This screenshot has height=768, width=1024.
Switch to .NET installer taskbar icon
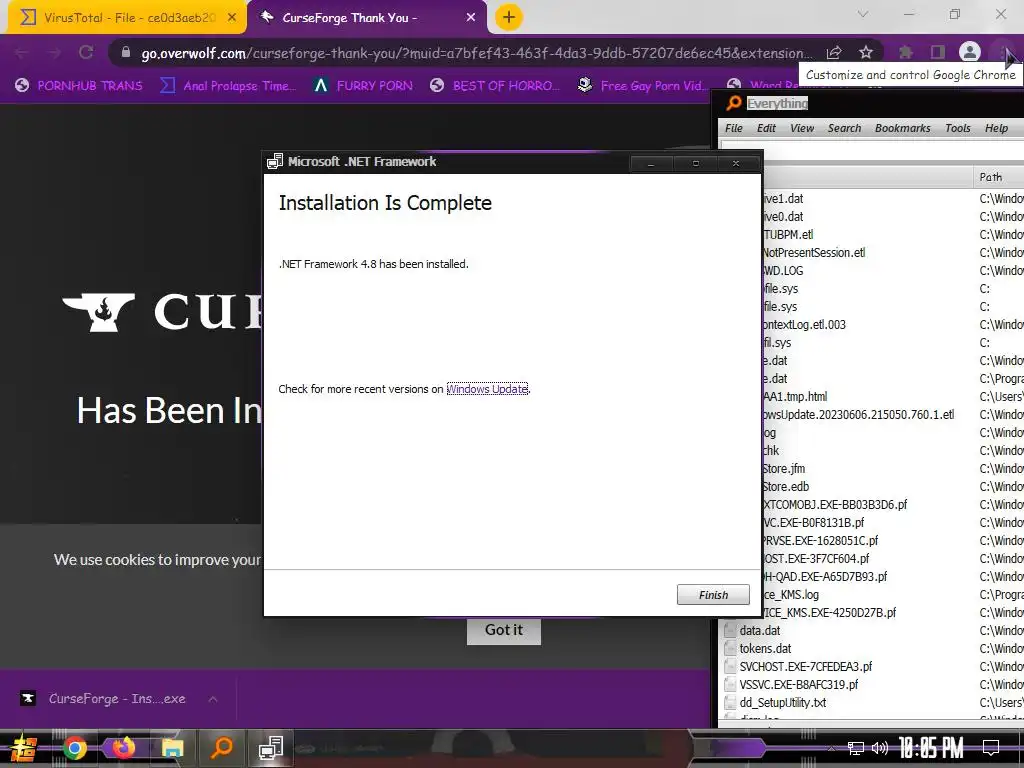pyautogui.click(x=270, y=748)
